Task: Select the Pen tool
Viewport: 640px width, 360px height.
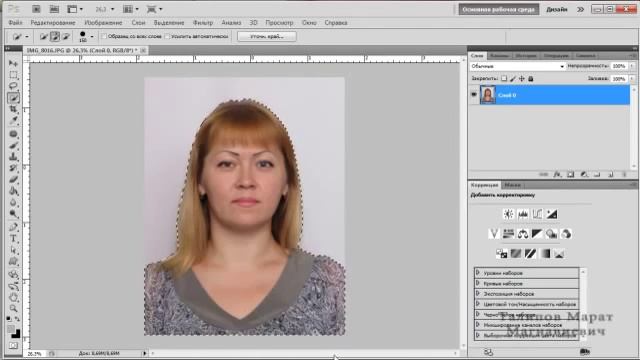Action: pyautogui.click(x=13, y=227)
